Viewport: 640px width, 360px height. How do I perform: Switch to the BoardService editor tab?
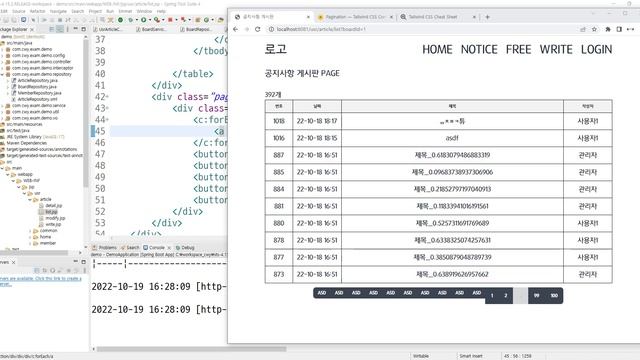[151, 29]
